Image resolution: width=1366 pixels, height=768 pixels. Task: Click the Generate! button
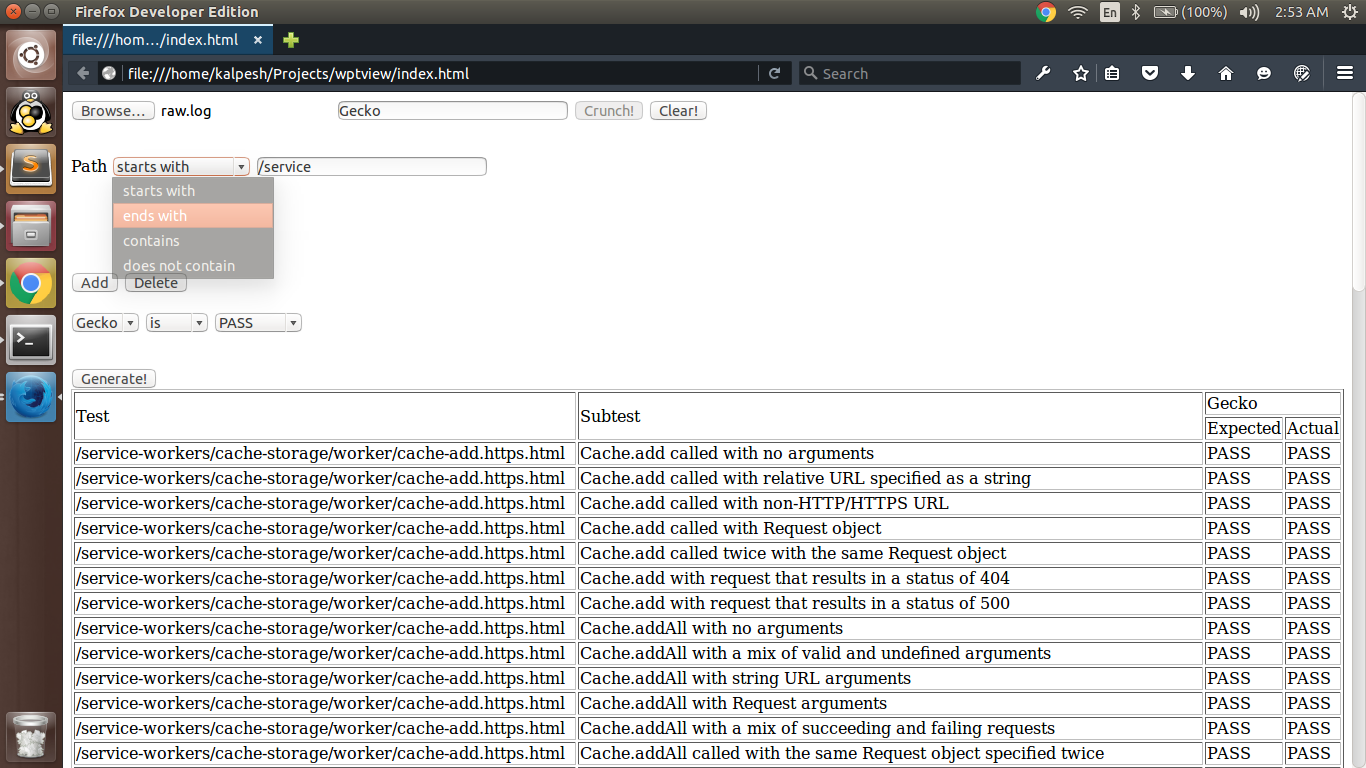[114, 379]
